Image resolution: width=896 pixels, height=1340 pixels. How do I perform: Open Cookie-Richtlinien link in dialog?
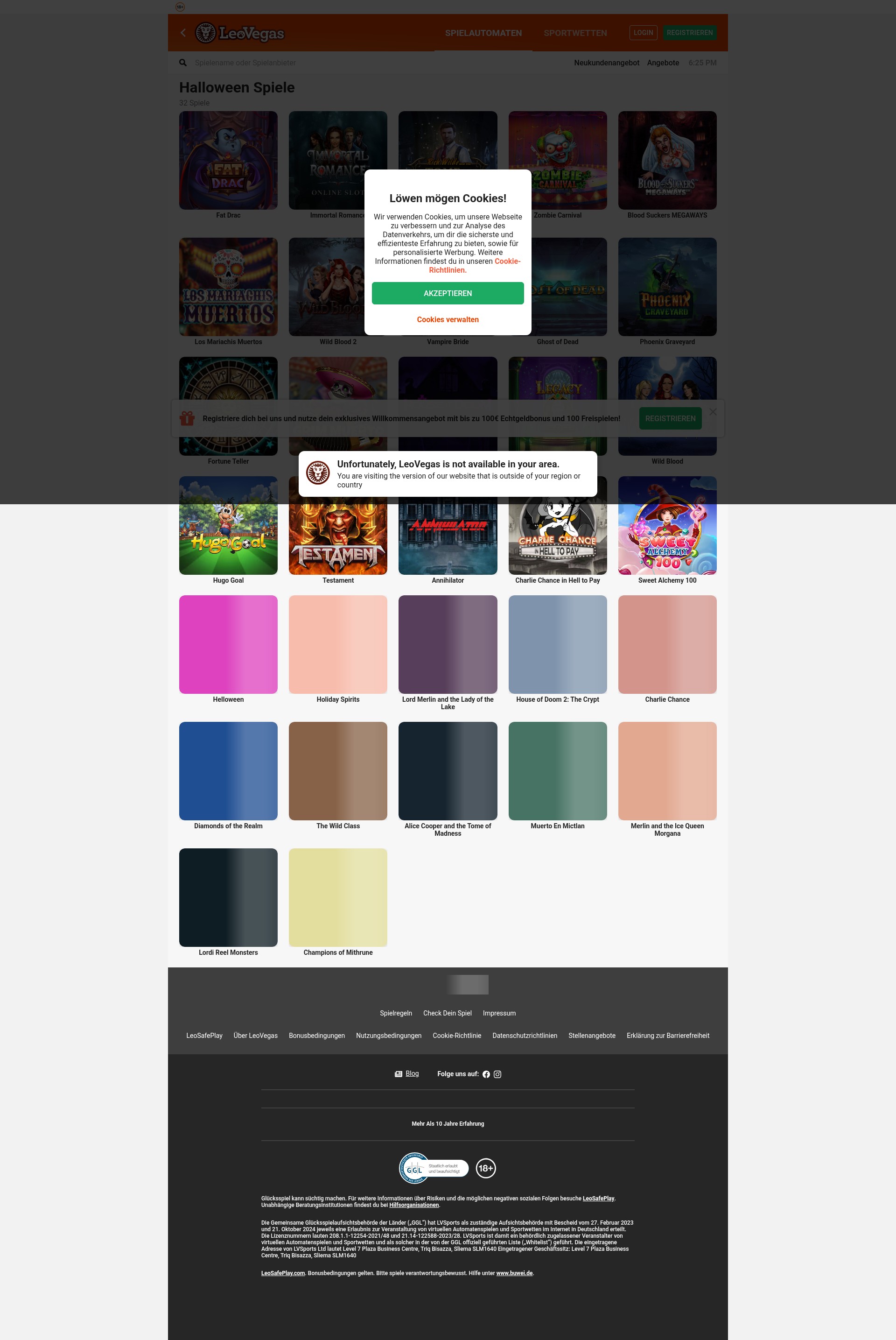click(x=475, y=266)
